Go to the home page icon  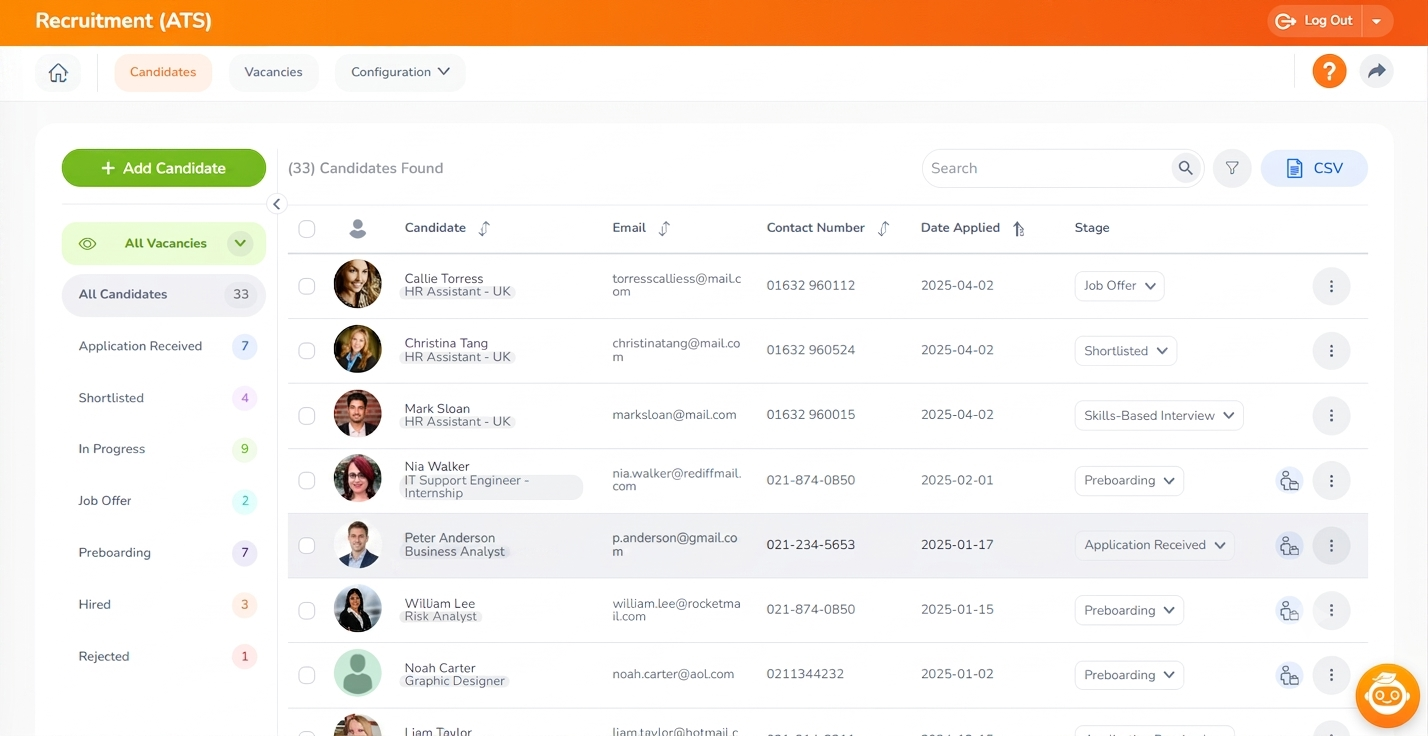(x=58, y=73)
